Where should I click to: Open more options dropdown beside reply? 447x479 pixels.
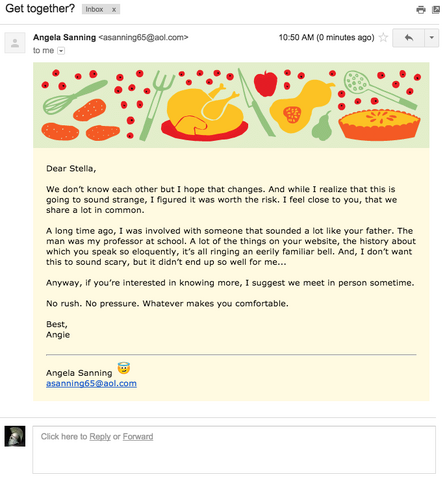432,38
